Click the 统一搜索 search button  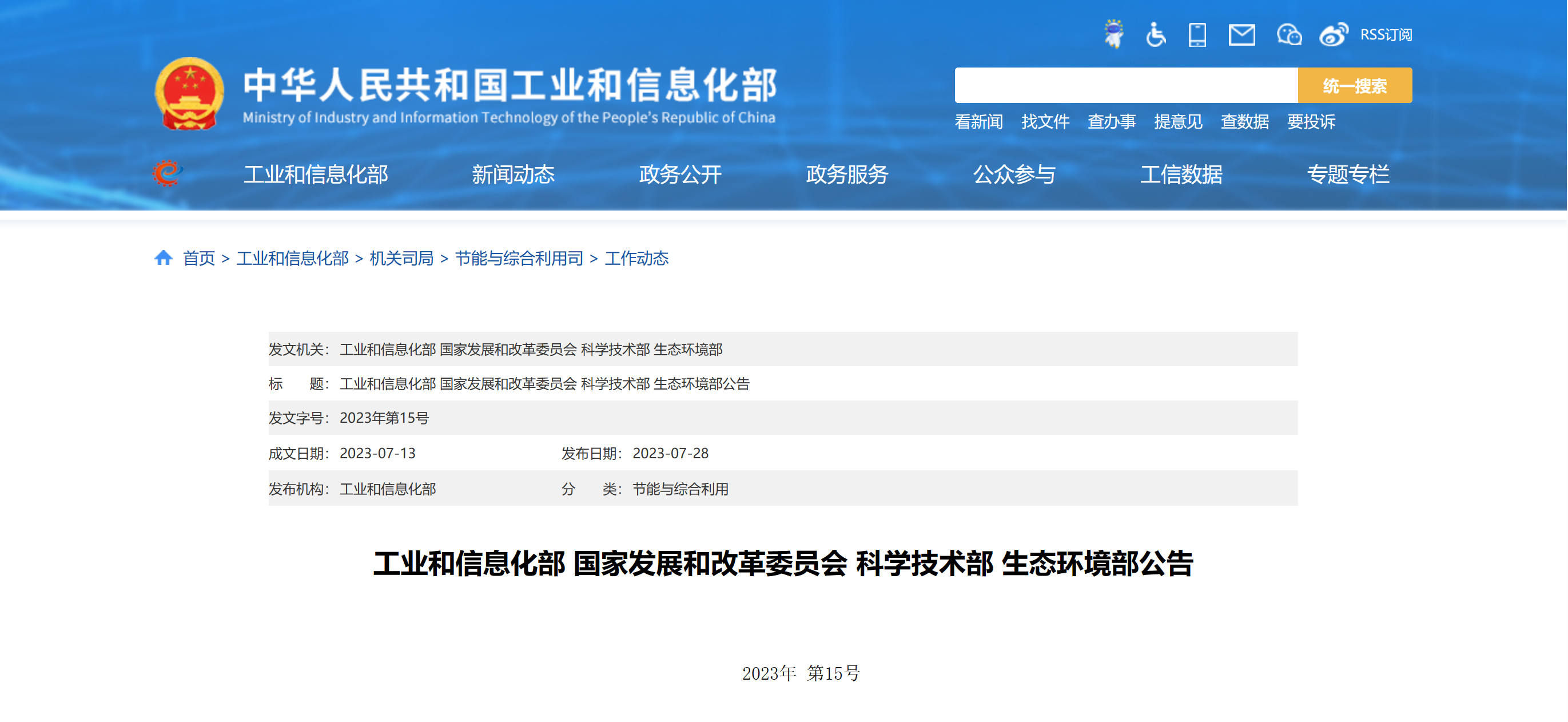(1355, 85)
